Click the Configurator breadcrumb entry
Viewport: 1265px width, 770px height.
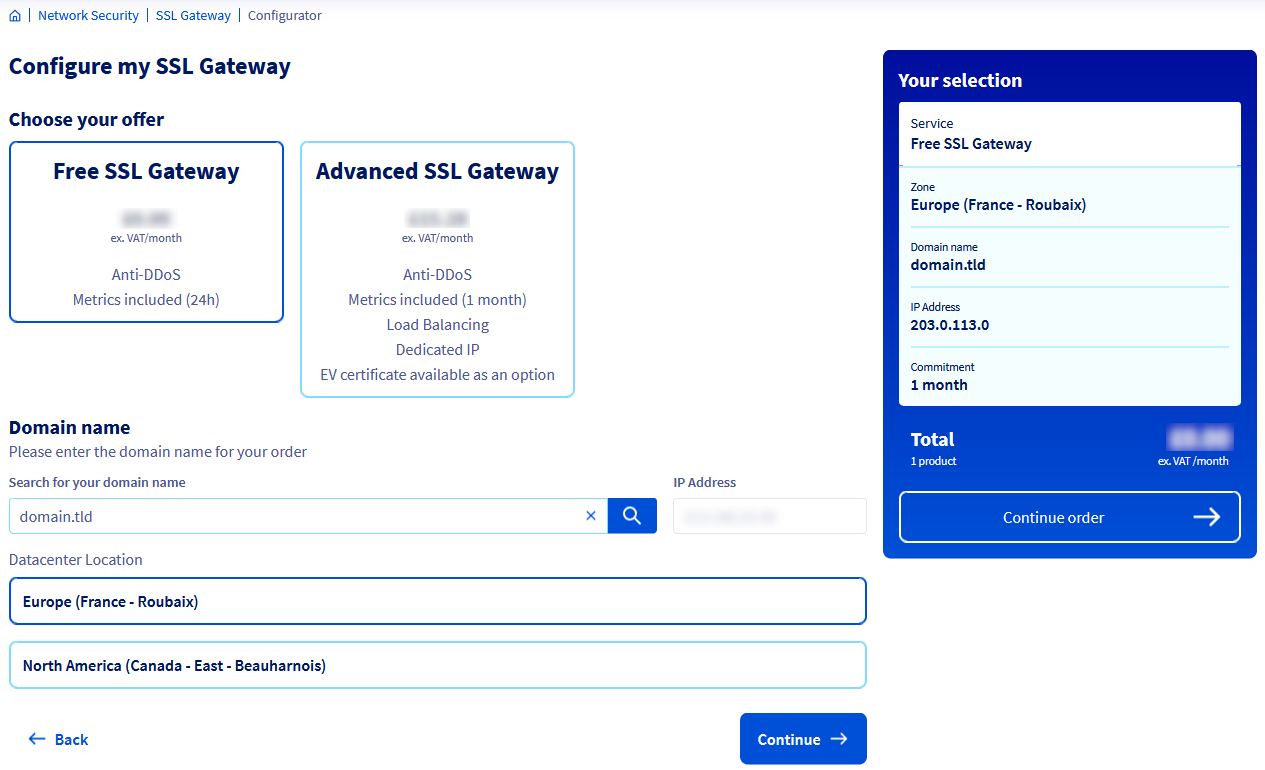point(285,15)
